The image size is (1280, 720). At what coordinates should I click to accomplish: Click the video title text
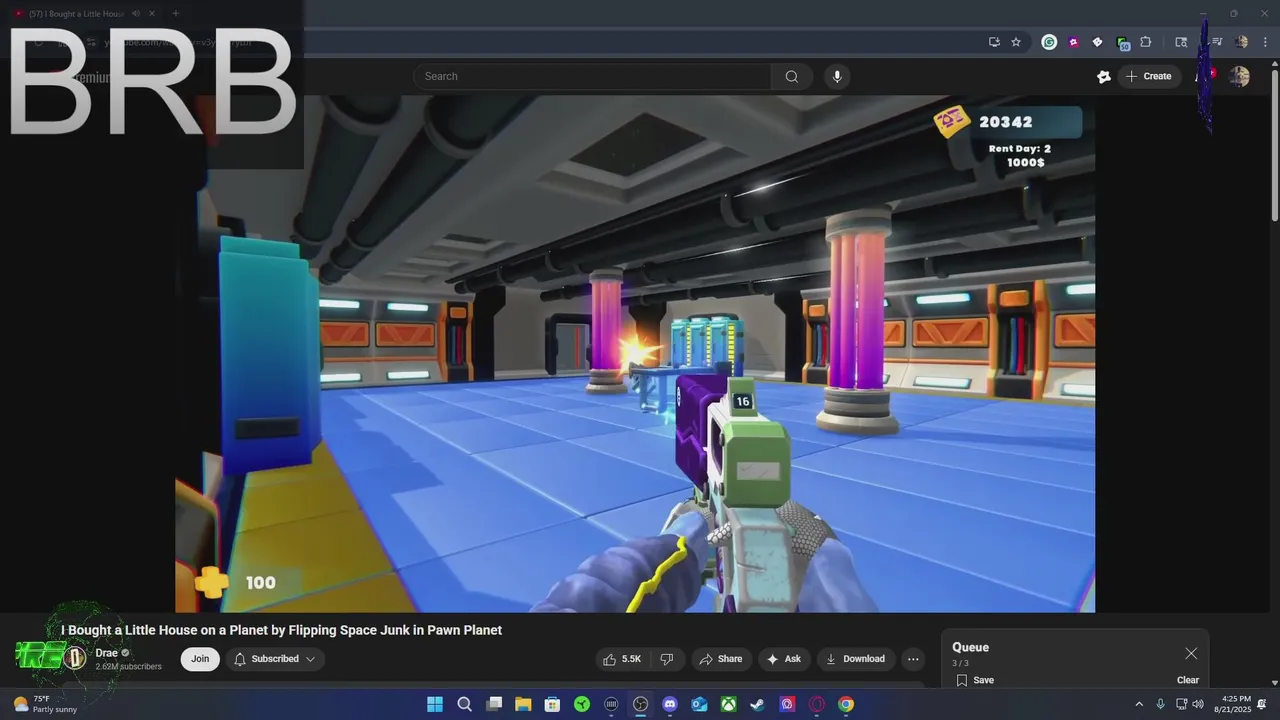click(x=281, y=630)
